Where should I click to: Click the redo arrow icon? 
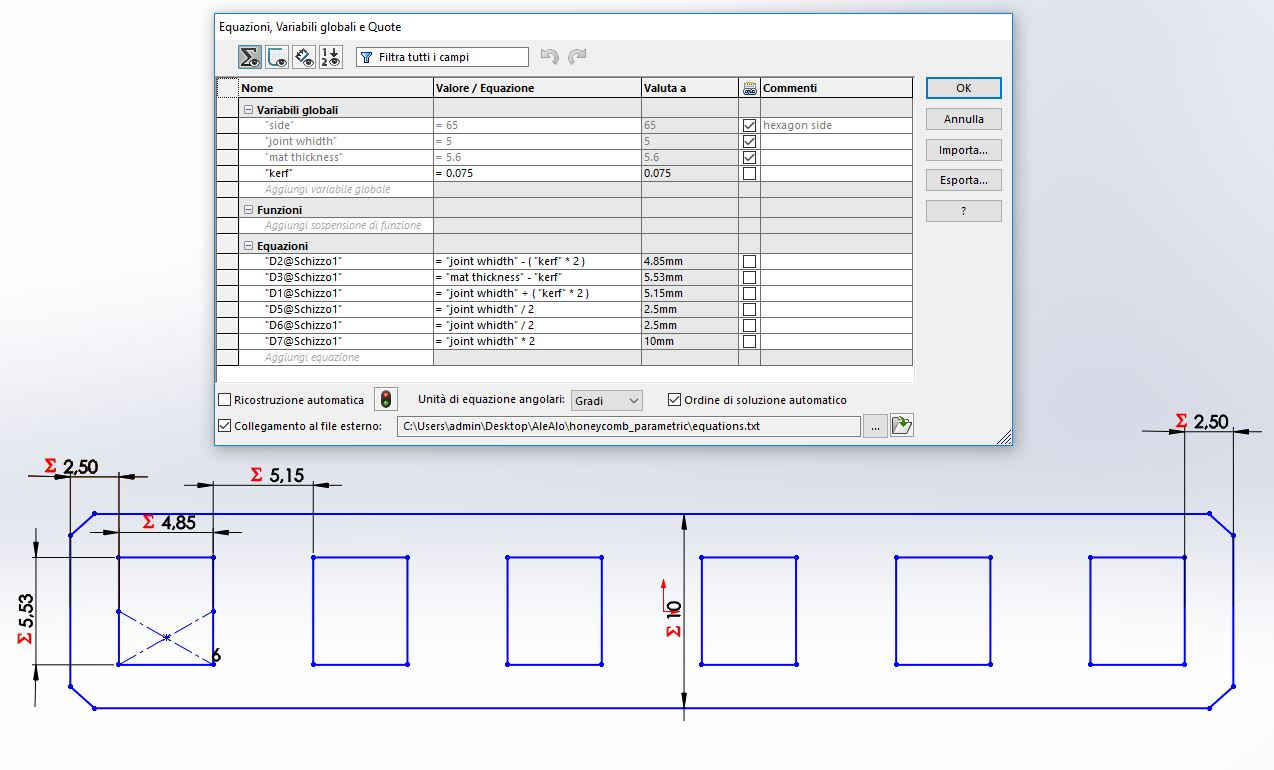coord(577,57)
